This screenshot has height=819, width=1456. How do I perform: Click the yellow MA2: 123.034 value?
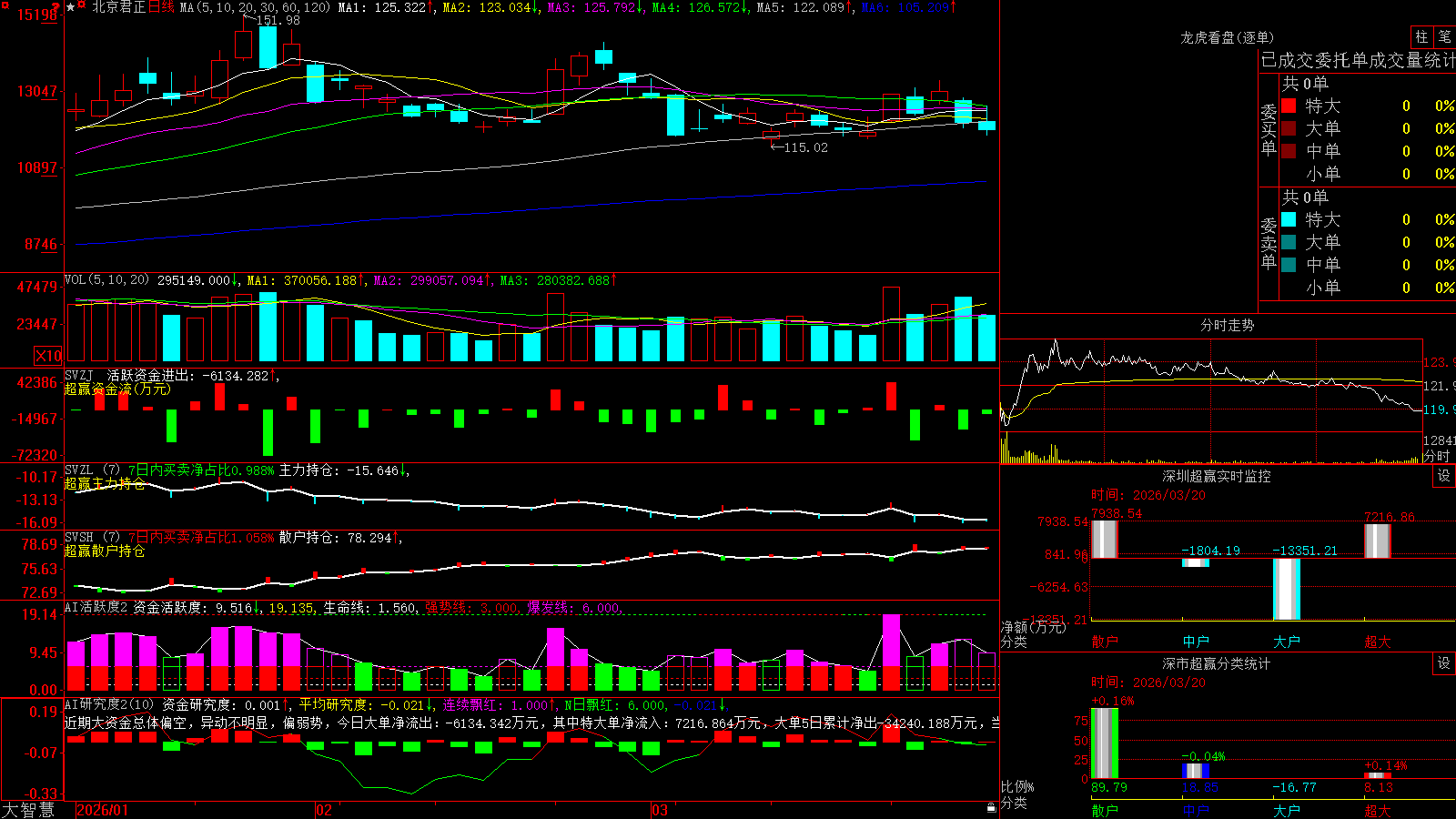tap(490, 7)
